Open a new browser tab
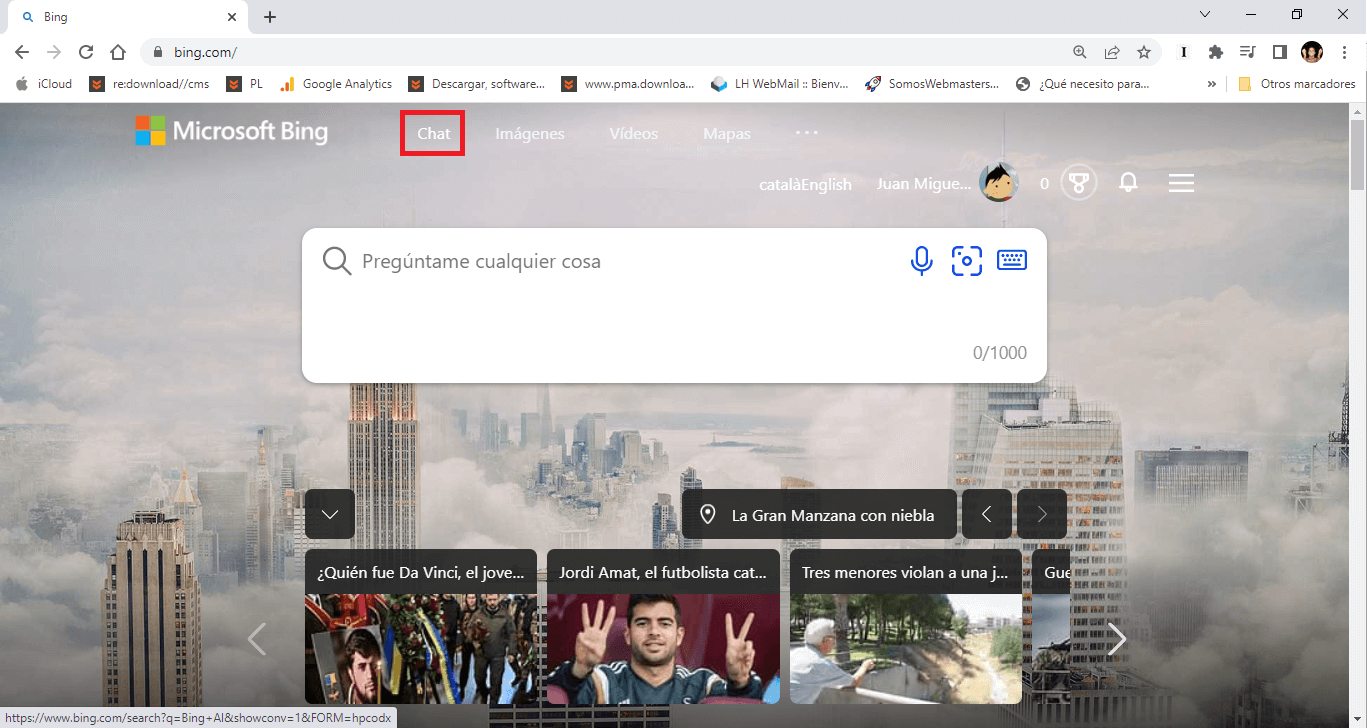 pos(270,17)
